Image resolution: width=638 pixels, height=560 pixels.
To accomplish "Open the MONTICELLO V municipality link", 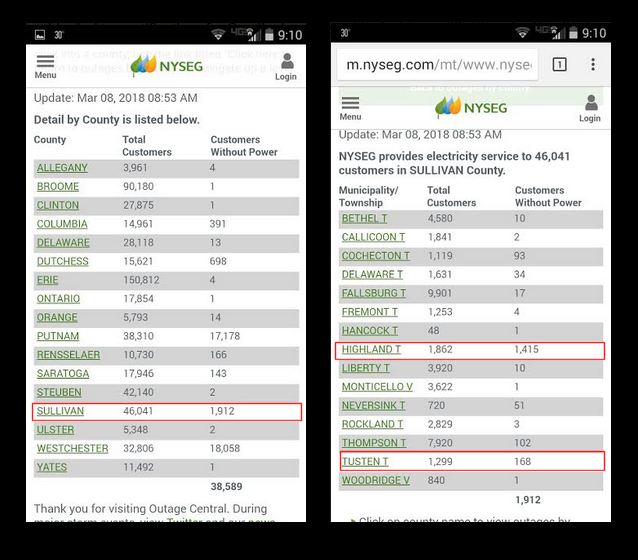I will pyautogui.click(x=377, y=387).
